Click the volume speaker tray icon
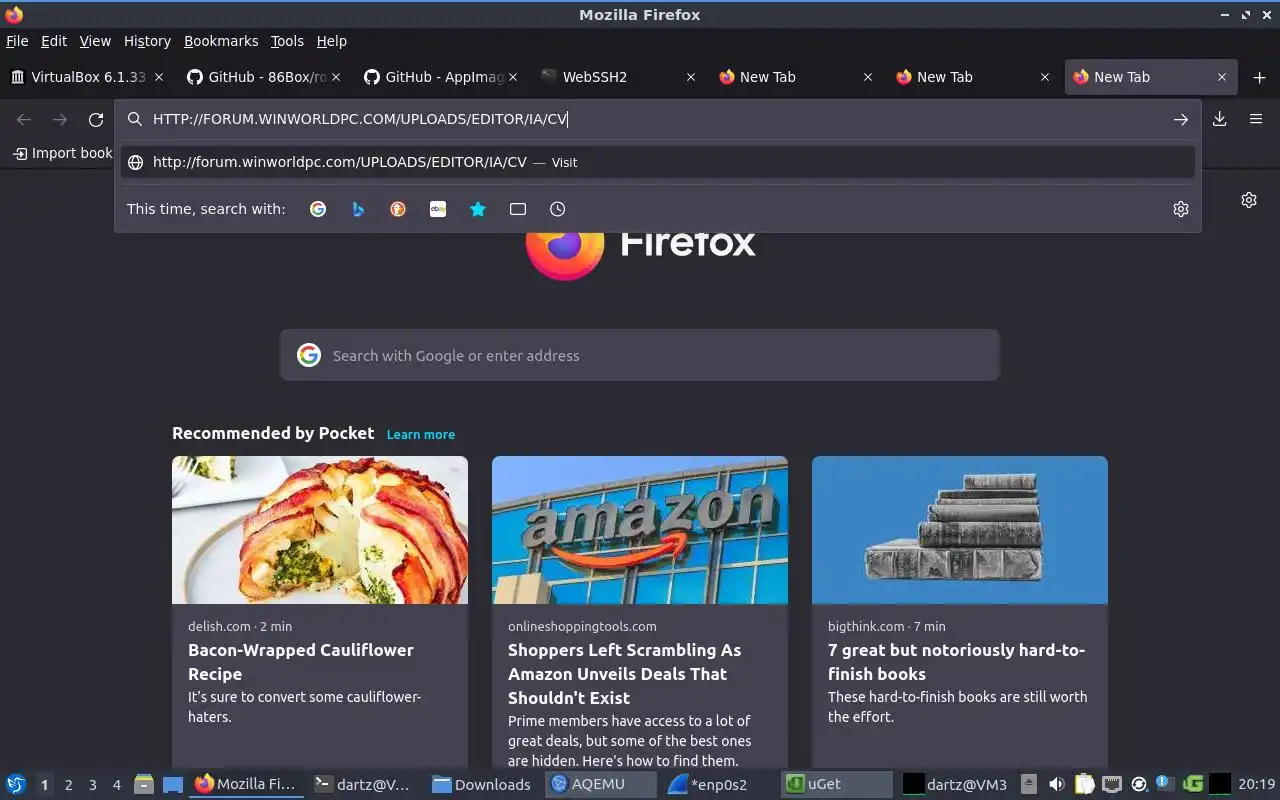Image resolution: width=1280 pixels, height=800 pixels. 1057,784
